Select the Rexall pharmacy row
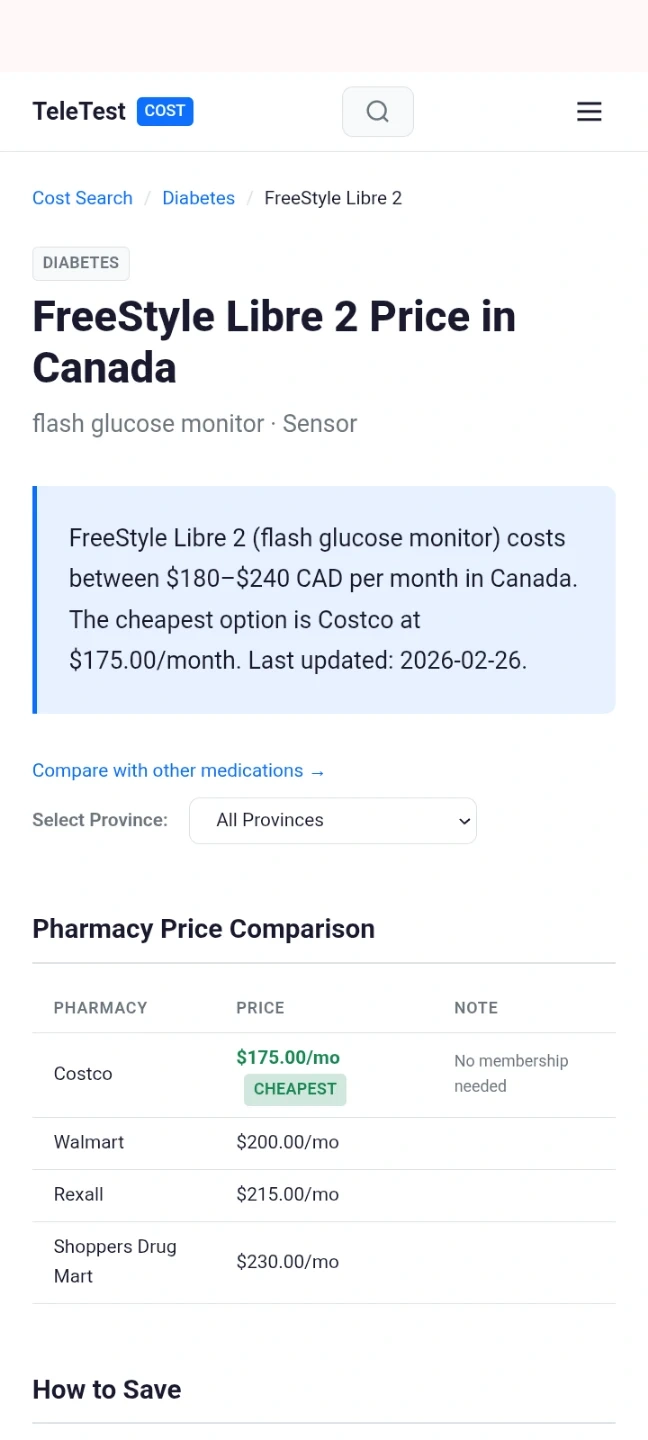The image size is (648, 1440). tap(79, 1194)
